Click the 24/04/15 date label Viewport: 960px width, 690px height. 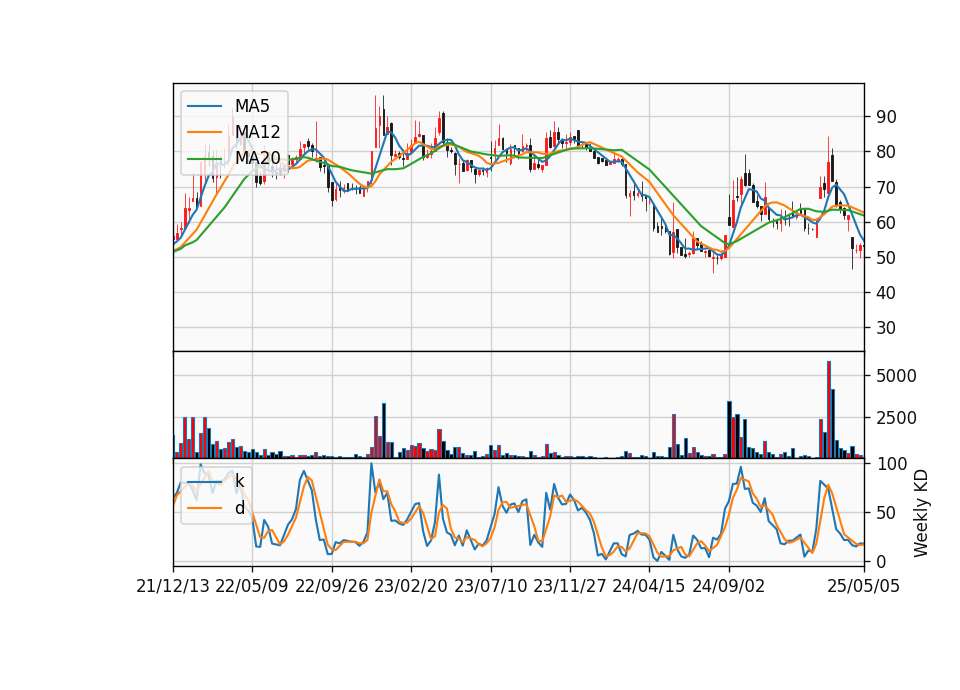(649, 586)
